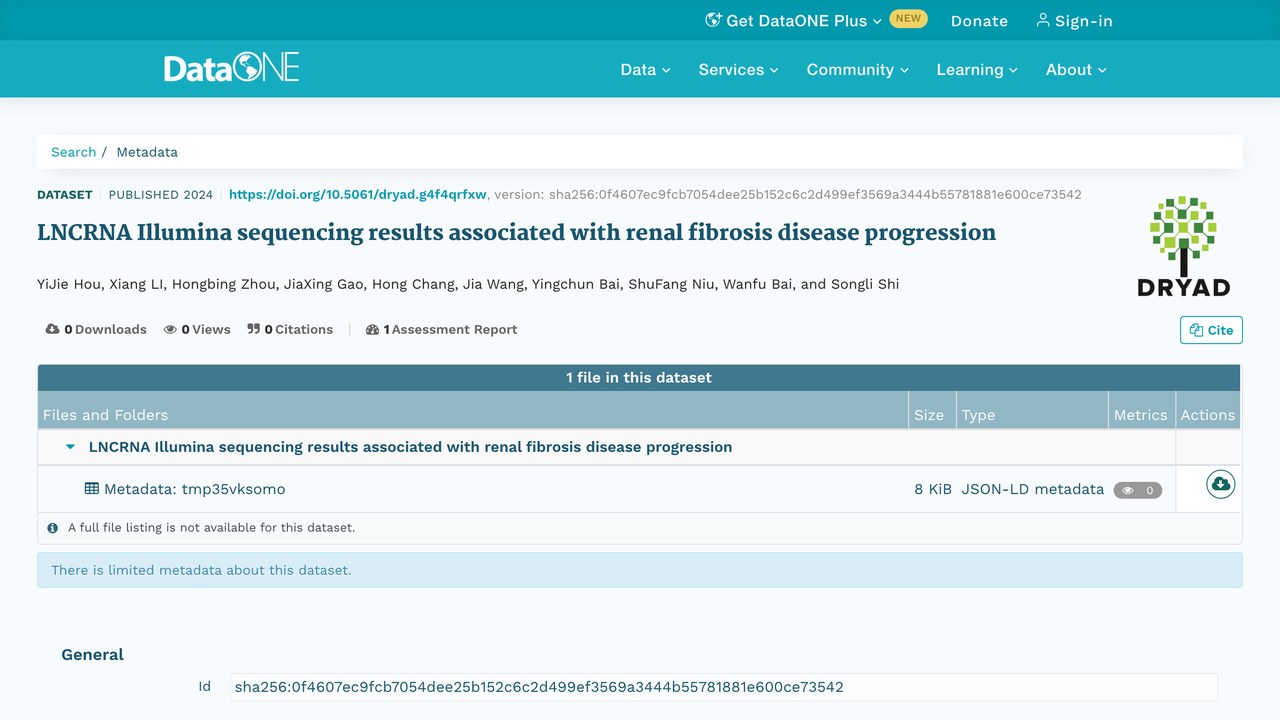Click the Cite button
1280x720 pixels.
coord(1211,330)
